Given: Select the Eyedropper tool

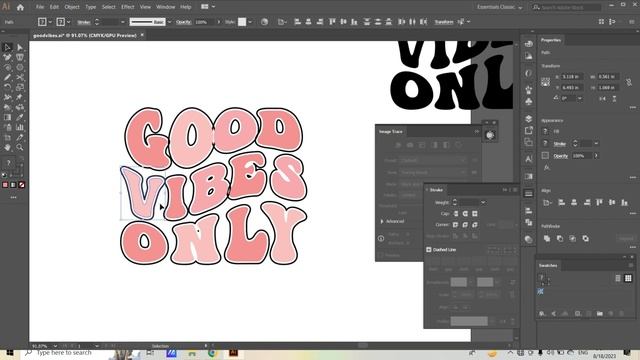Looking at the screenshot, I should [x=20, y=117].
